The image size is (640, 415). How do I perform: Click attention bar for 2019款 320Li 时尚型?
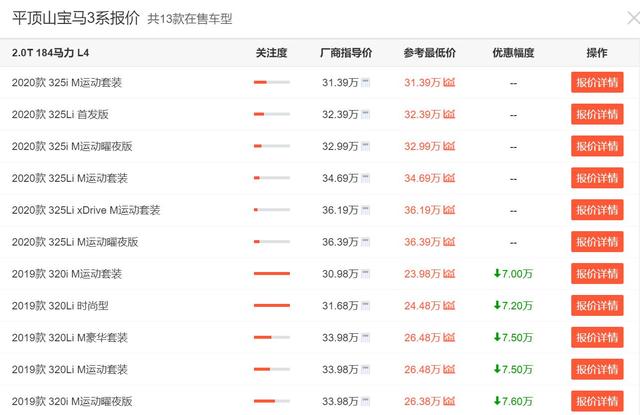coord(272,305)
